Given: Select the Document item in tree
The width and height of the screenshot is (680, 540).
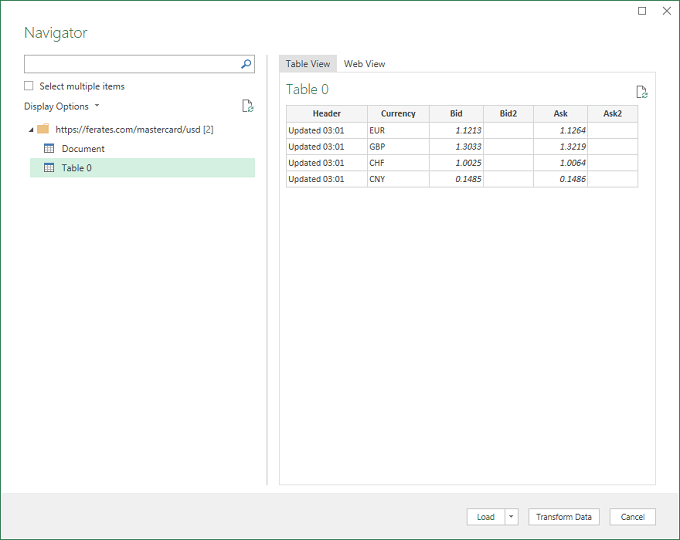Looking at the screenshot, I should [x=83, y=149].
